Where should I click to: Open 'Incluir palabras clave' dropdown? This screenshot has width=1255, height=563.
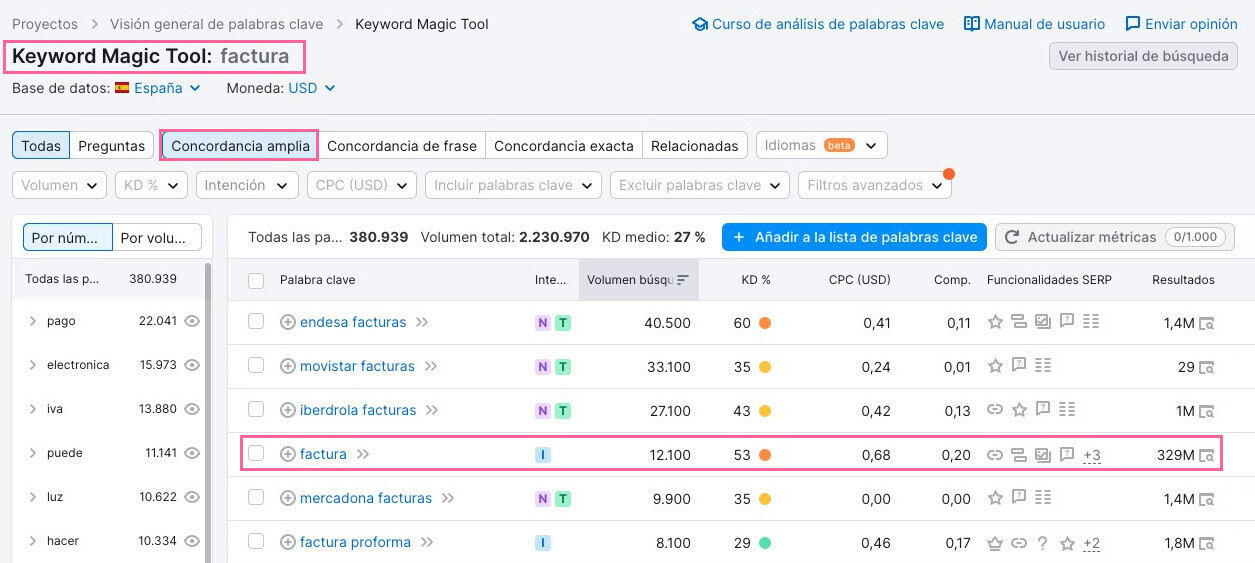513,185
